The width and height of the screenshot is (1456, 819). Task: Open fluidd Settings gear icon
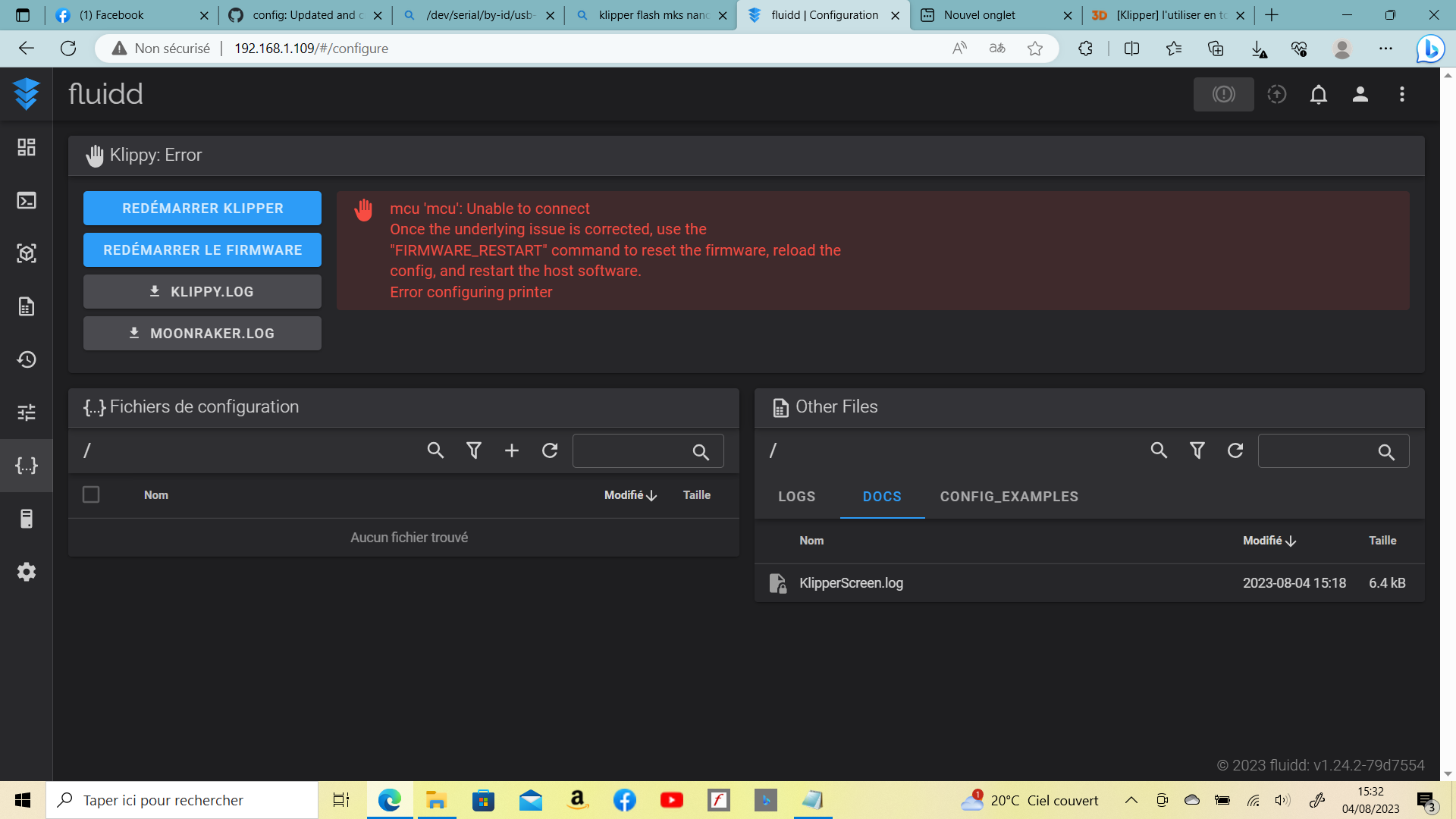coord(27,572)
